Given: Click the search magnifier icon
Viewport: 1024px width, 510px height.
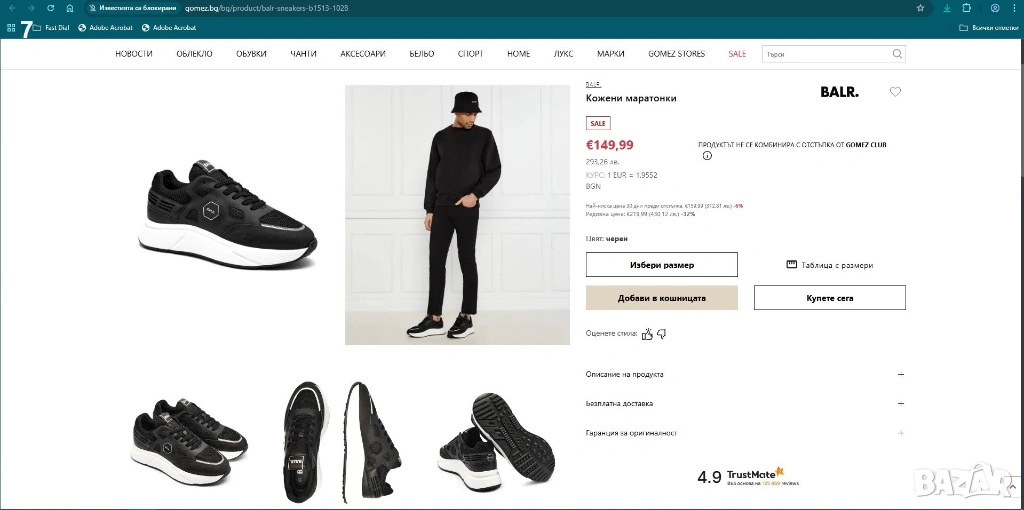Looking at the screenshot, I should point(897,54).
